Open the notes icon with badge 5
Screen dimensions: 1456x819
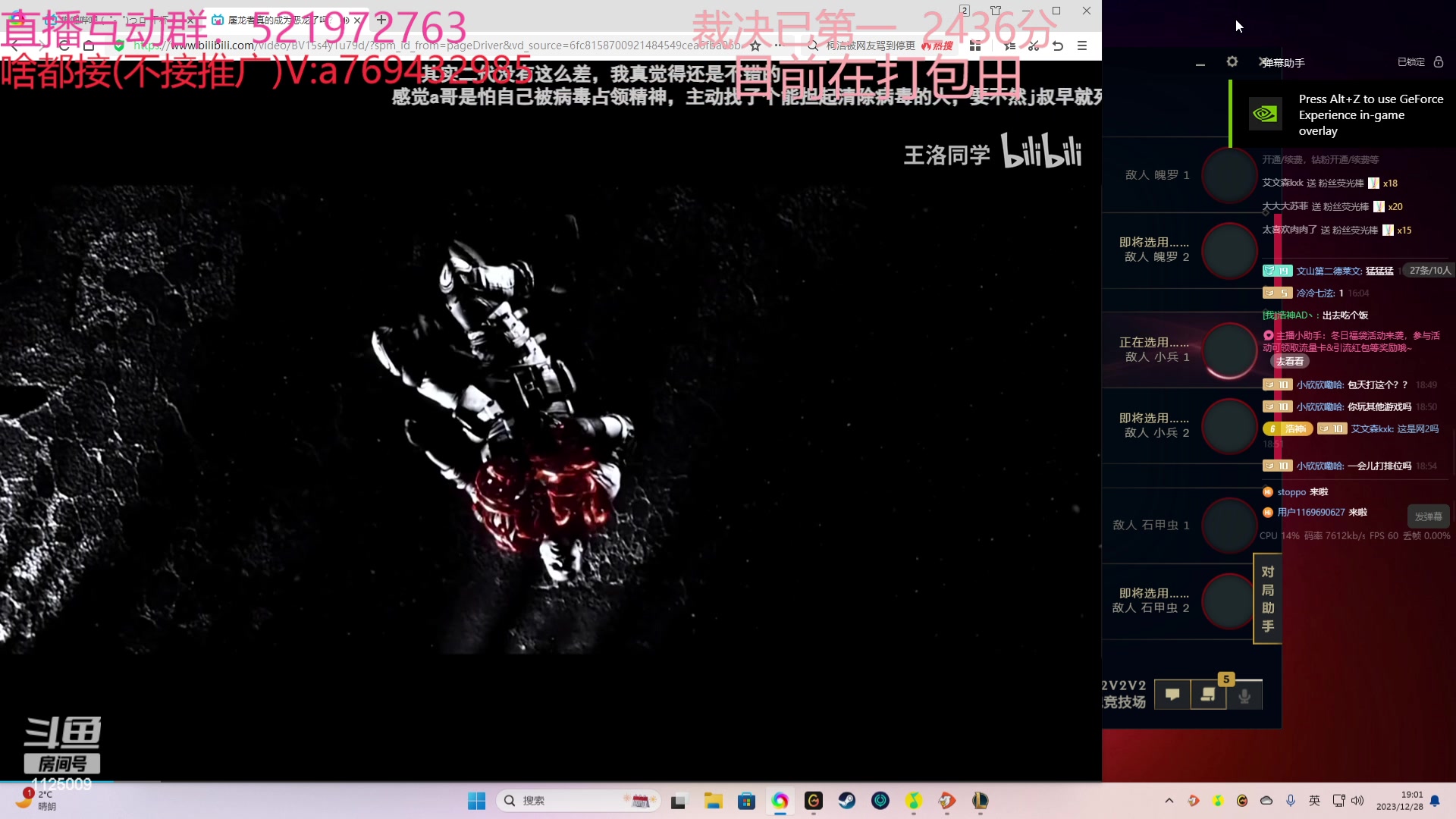pos(1208,695)
